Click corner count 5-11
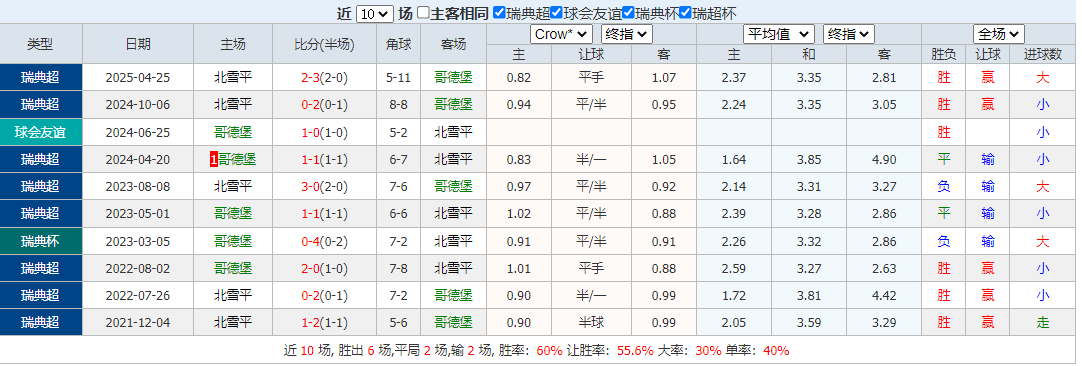 coord(398,78)
